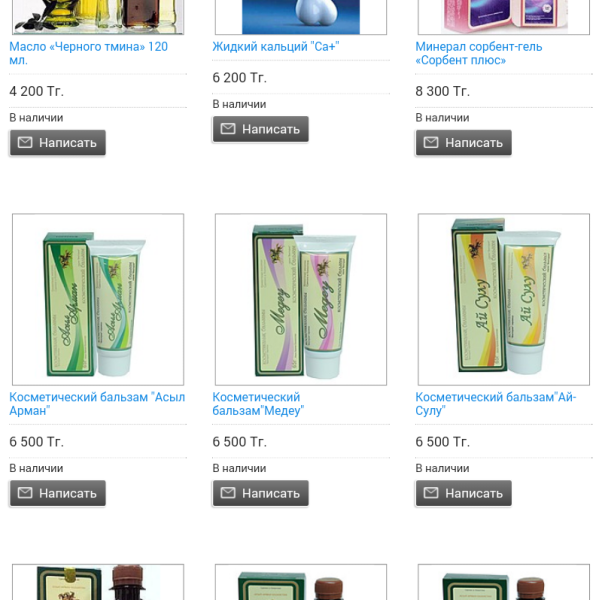The height and width of the screenshot is (600, 602).
Task: Click envelope icon under Сорбент плюс
Action: pos(431,142)
